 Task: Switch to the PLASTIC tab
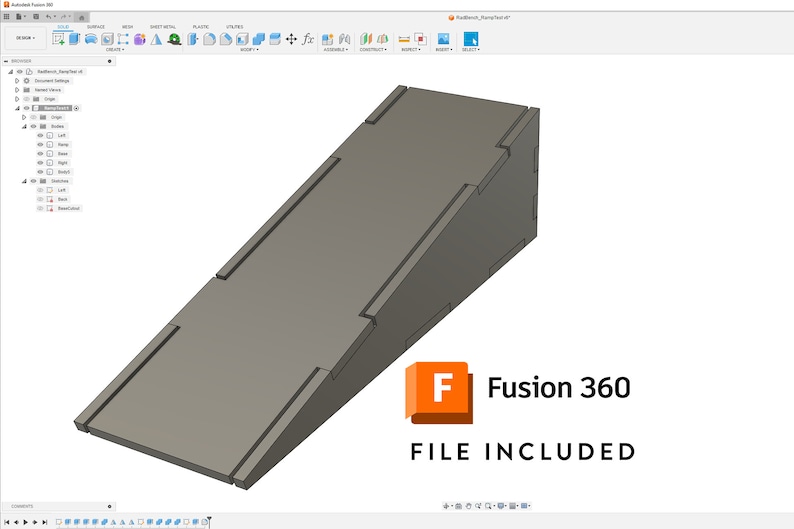201,27
